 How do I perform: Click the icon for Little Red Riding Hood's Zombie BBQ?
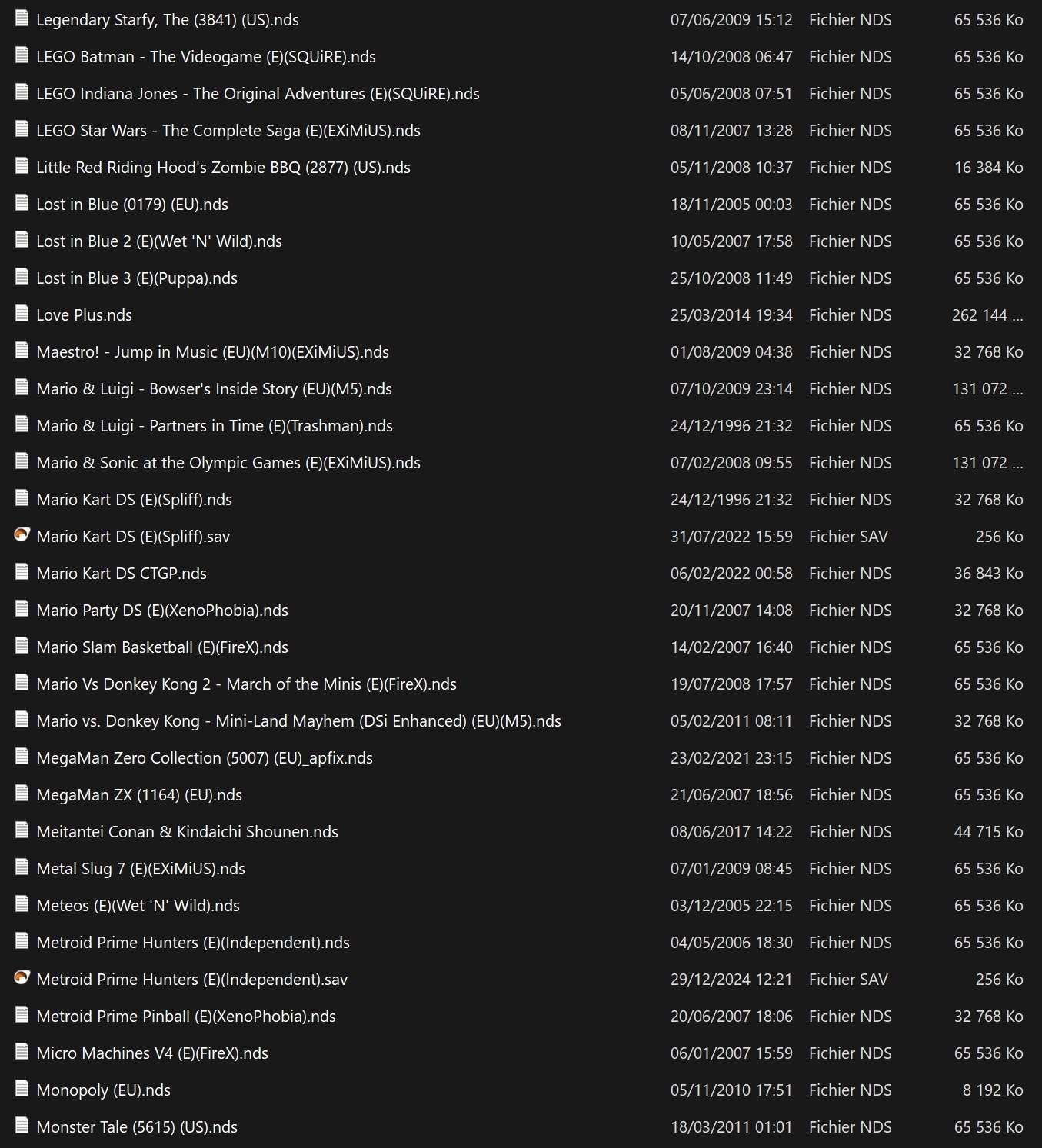(x=22, y=166)
